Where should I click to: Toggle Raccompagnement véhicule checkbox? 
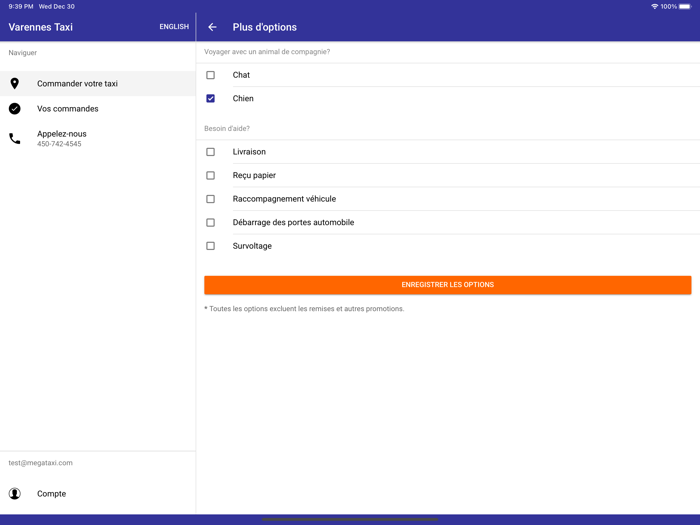point(210,199)
